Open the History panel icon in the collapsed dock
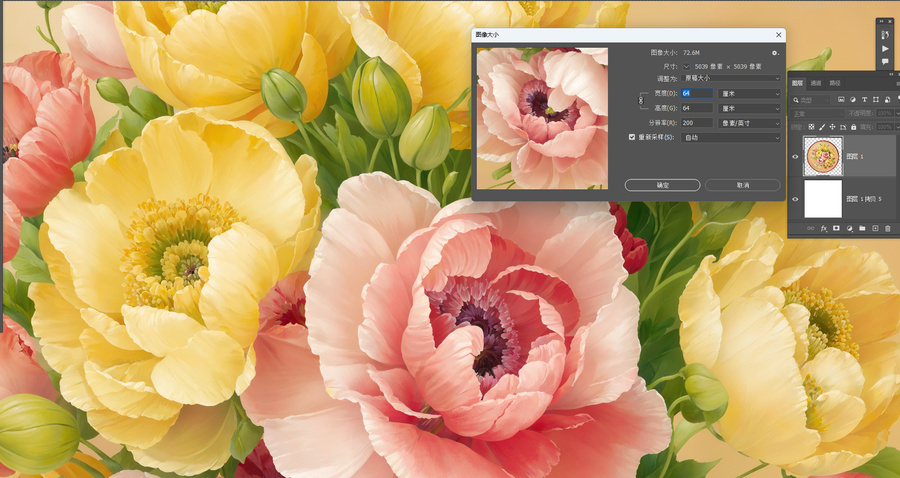This screenshot has width=900, height=478. tap(885, 35)
